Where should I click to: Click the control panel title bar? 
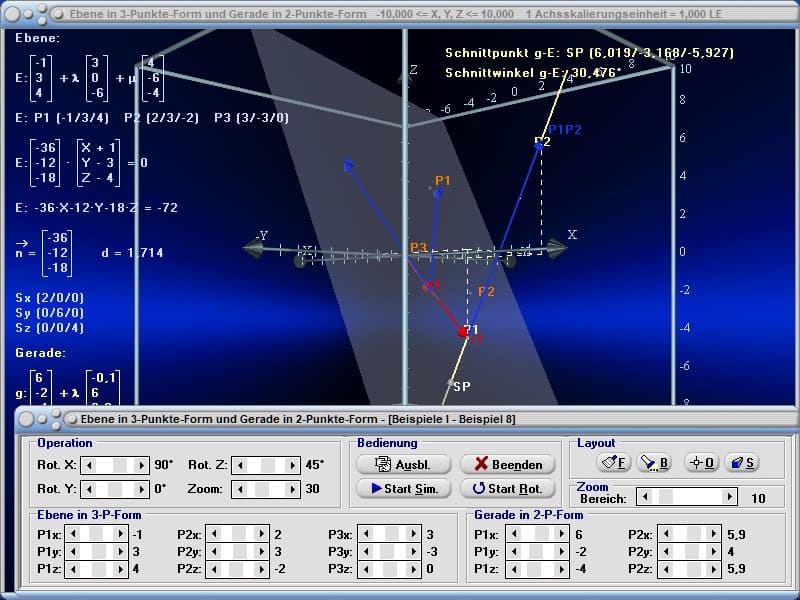pos(408,419)
